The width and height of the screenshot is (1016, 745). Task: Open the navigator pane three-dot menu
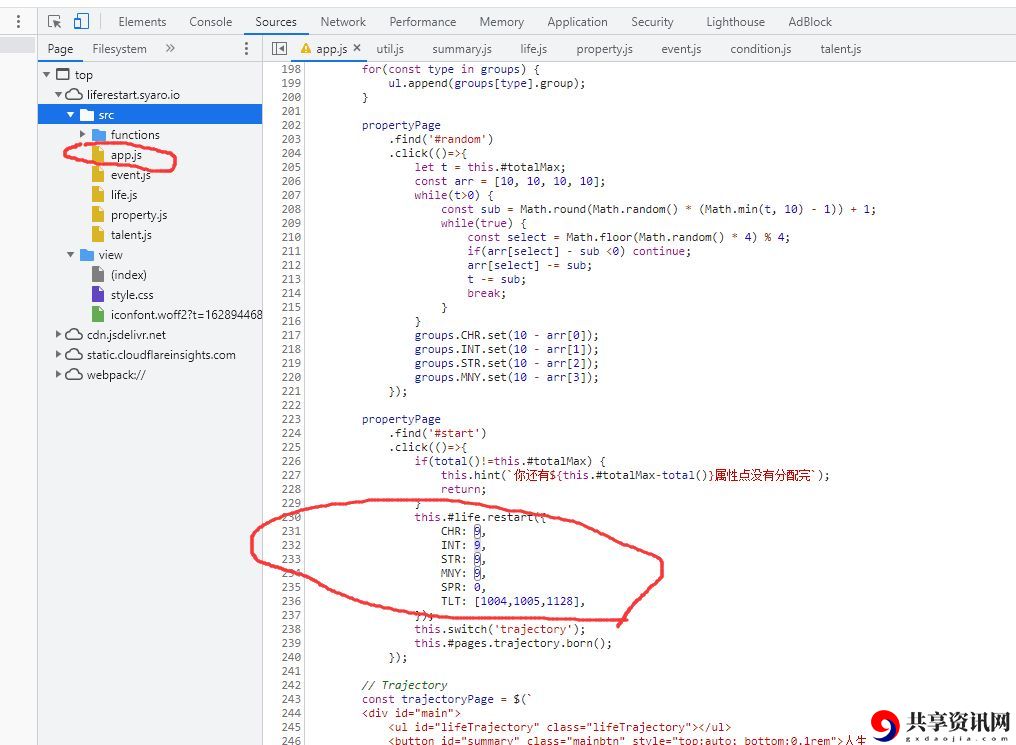click(x=246, y=49)
